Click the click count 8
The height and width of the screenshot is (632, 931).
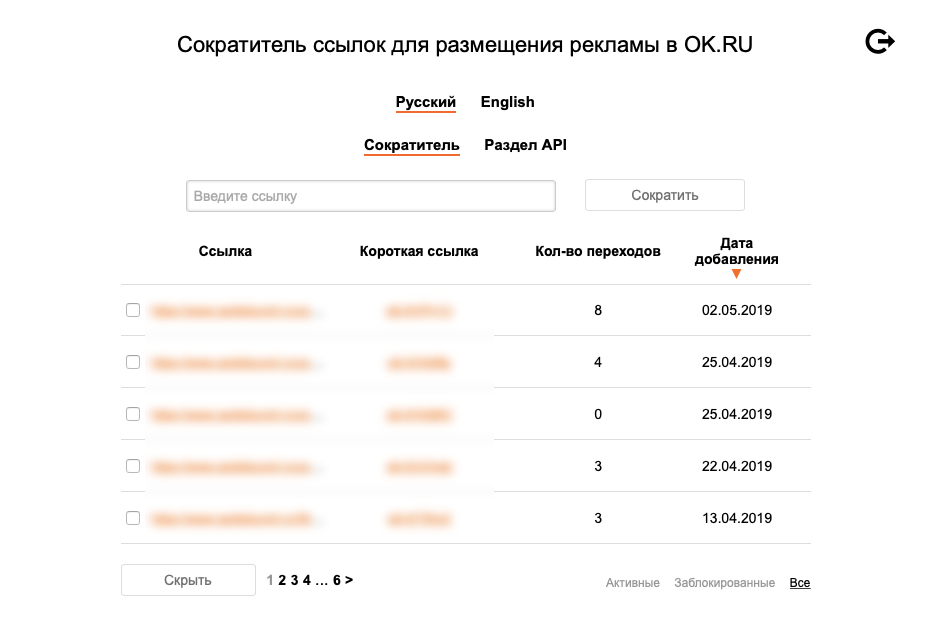pyautogui.click(x=598, y=310)
